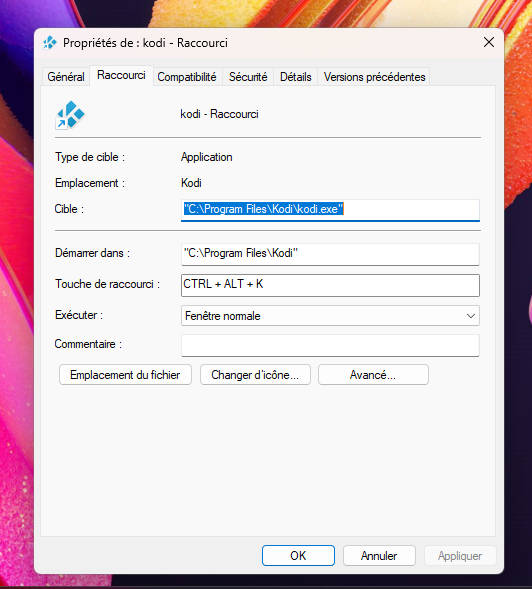The image size is (532, 589).
Task: Click the 'Kodi' location value
Action: pyautogui.click(x=191, y=183)
